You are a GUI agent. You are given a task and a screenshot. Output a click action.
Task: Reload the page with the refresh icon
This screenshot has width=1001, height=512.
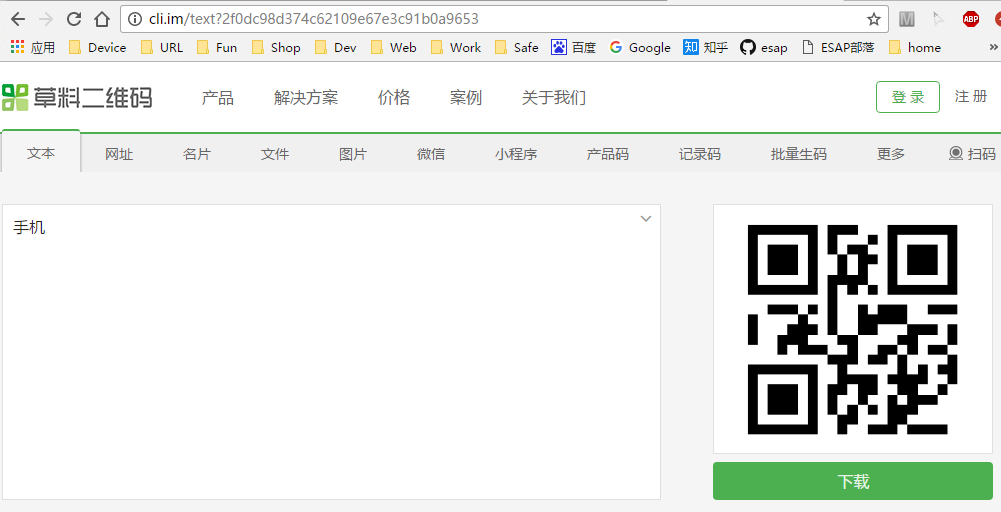[74, 19]
